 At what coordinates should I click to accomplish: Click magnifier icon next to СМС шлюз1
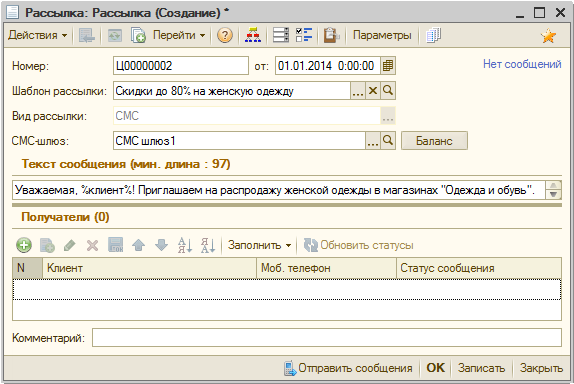[x=388, y=141]
